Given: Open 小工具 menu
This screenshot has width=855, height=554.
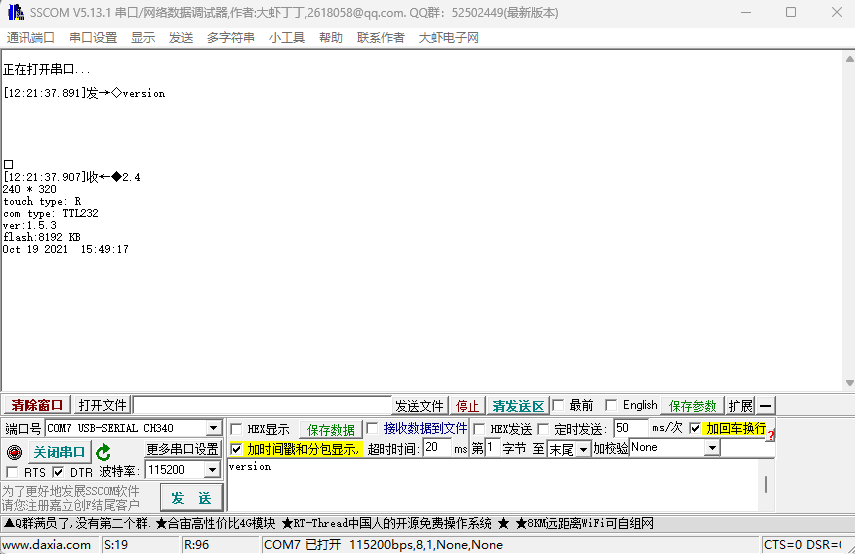Looking at the screenshot, I should [287, 38].
